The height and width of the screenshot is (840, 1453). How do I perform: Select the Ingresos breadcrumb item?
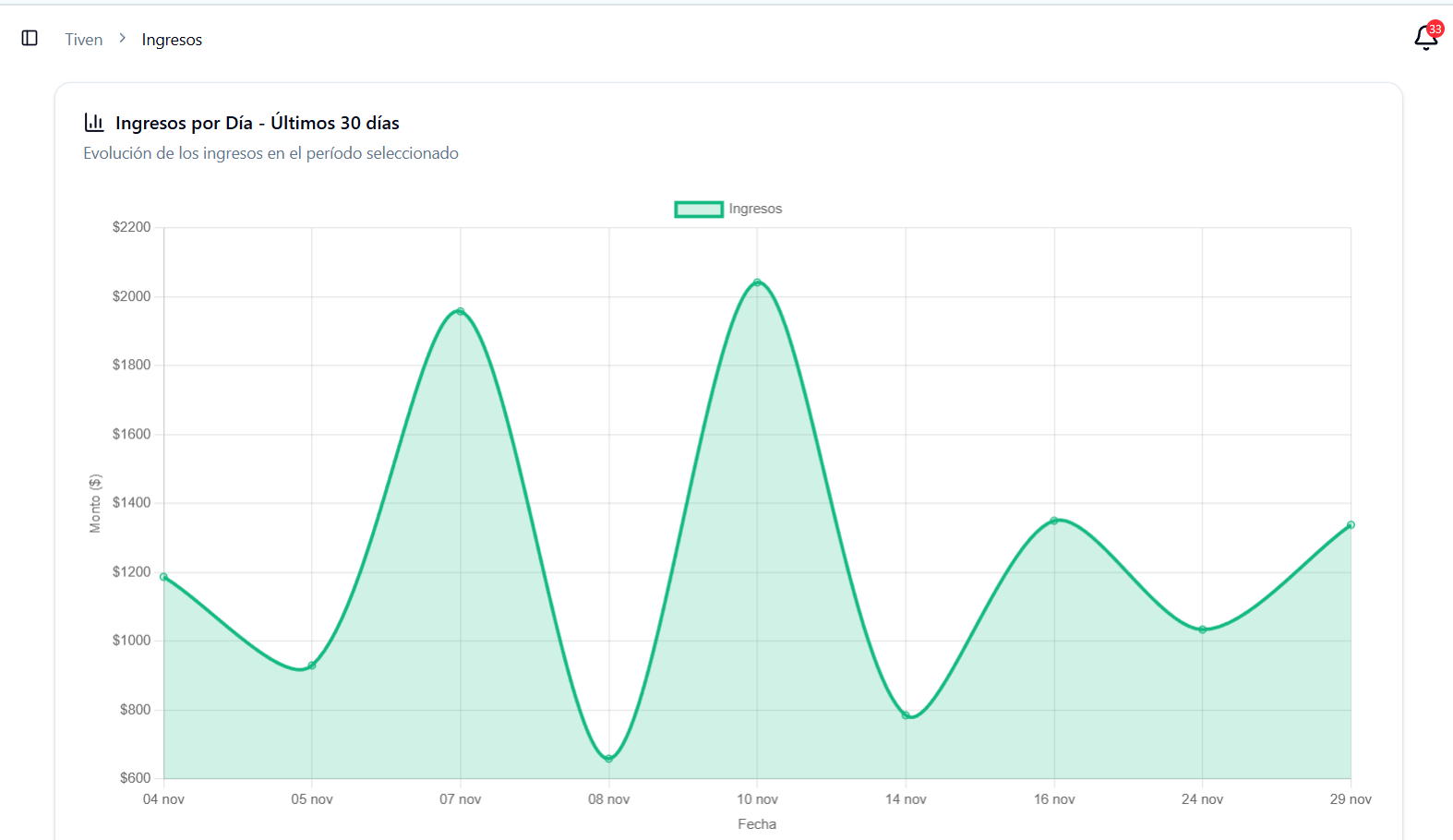172,40
